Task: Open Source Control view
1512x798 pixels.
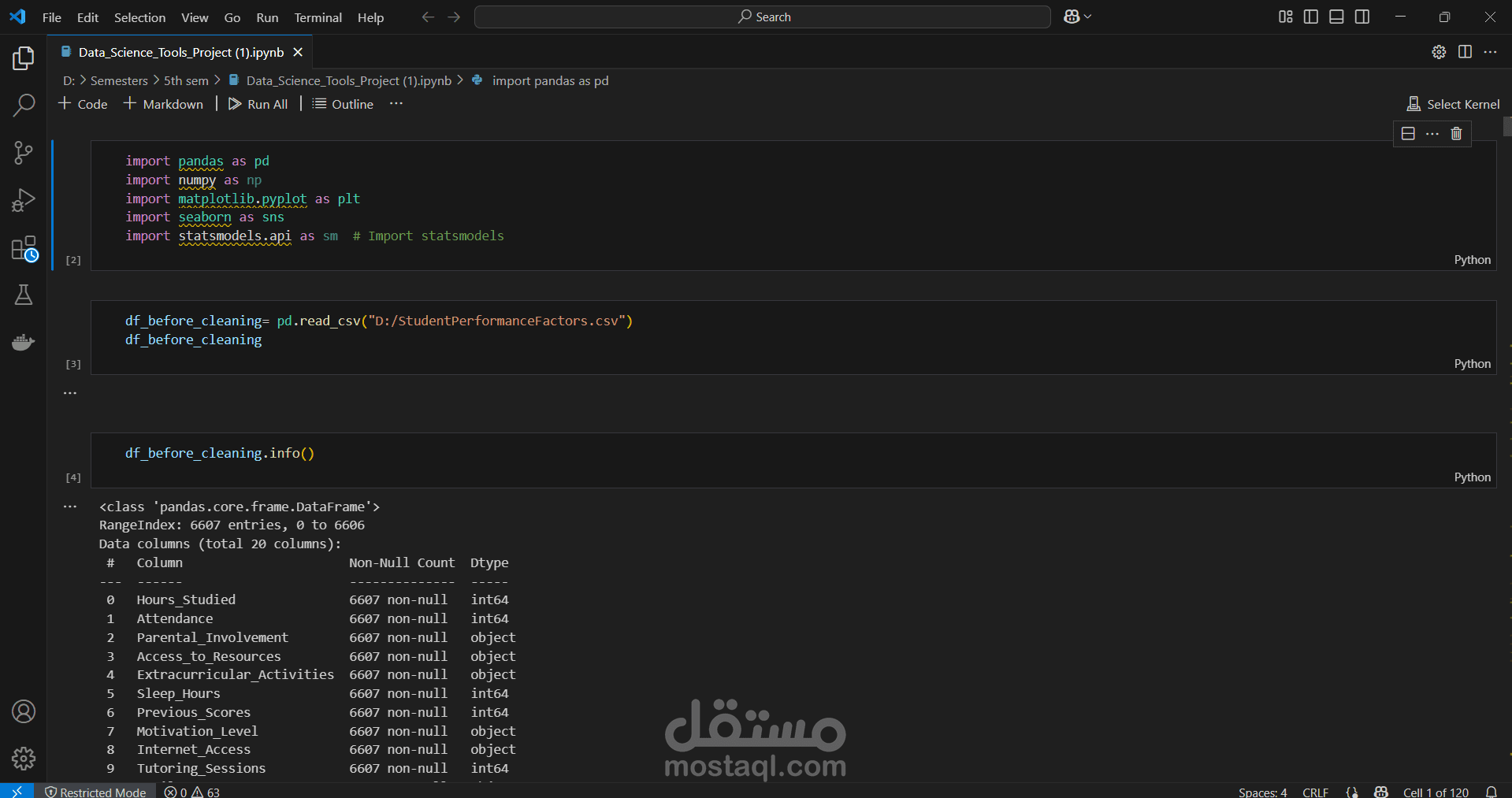Action: (x=24, y=153)
